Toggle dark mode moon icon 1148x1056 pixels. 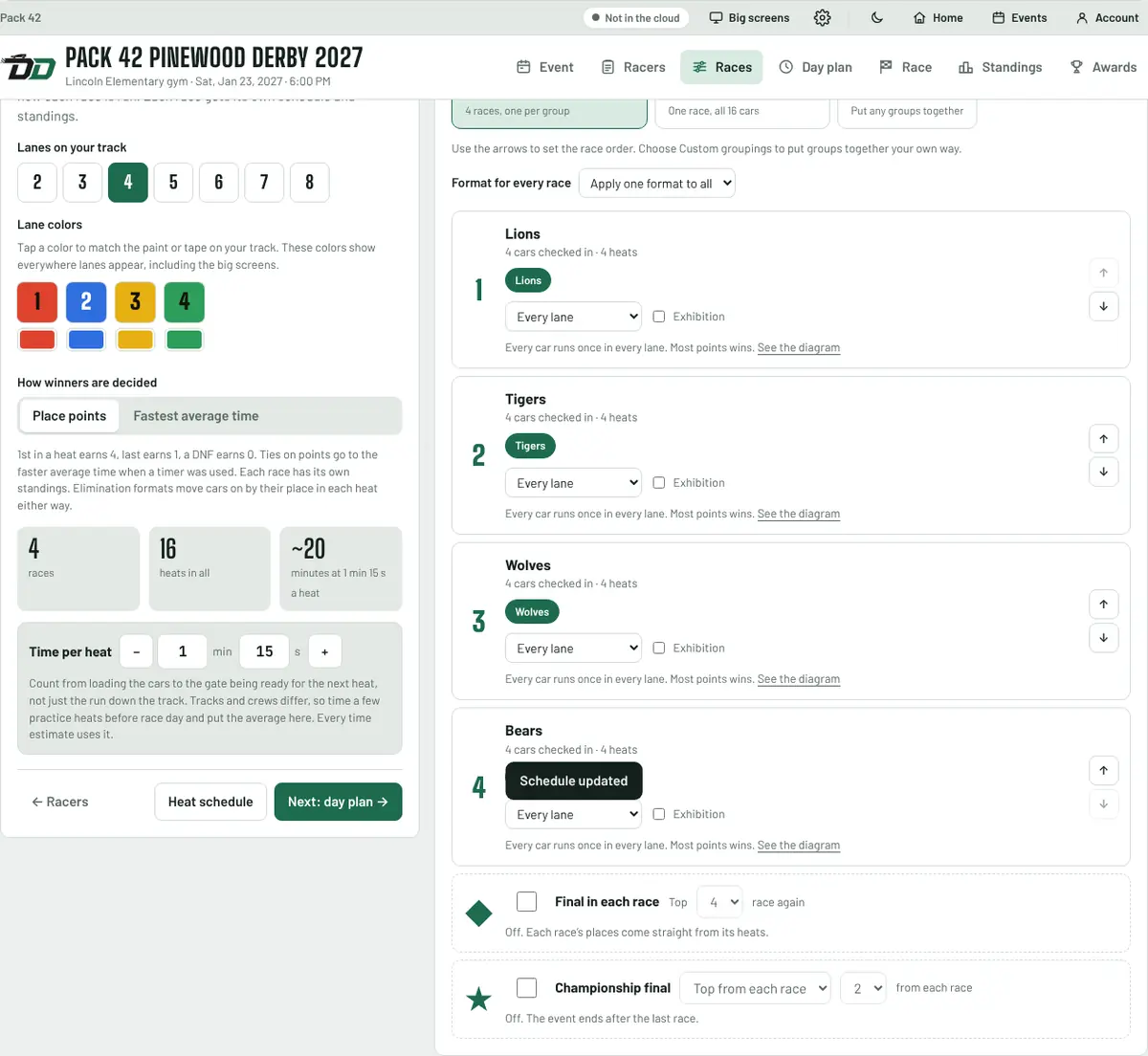coord(877,17)
